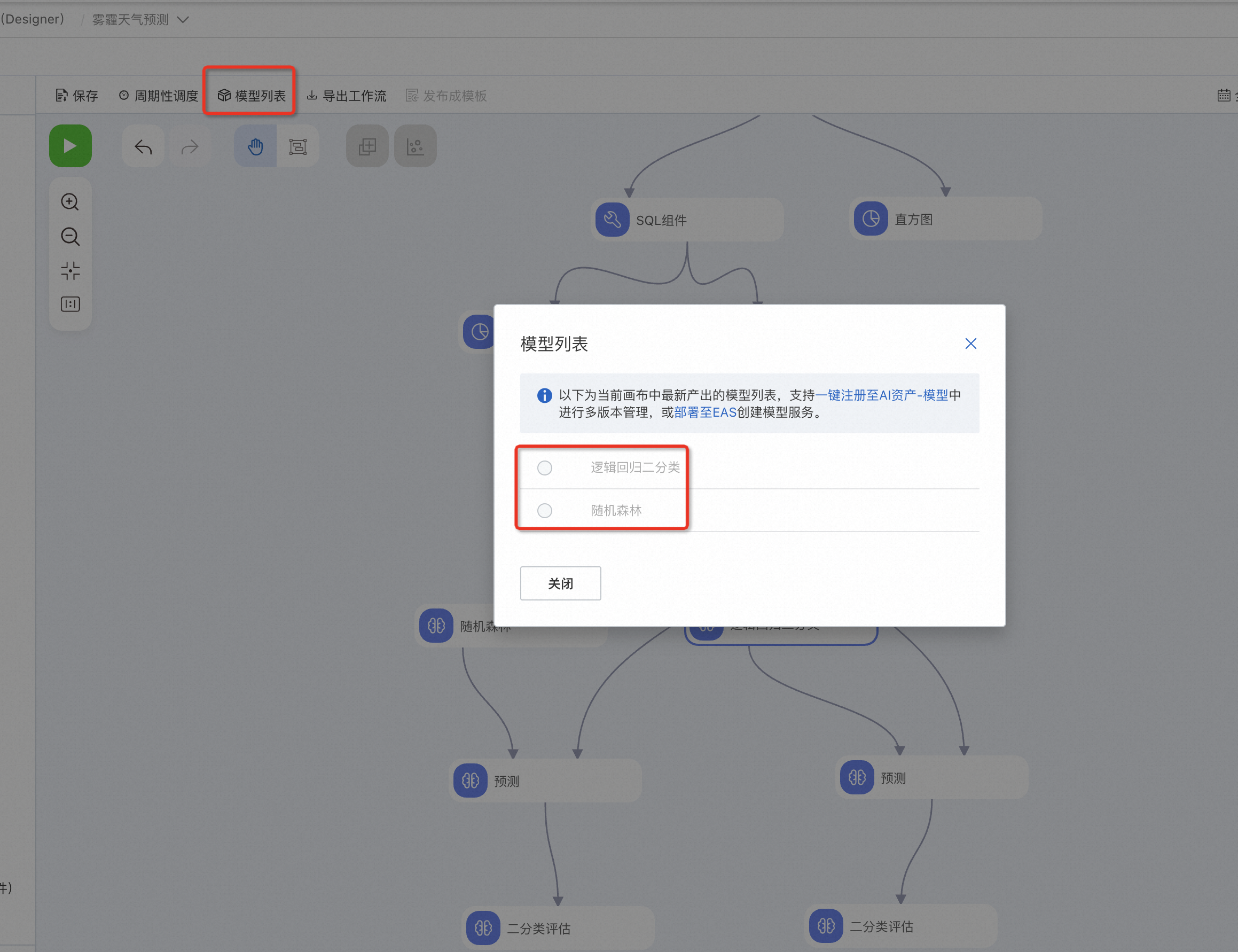Viewport: 1238px width, 952px height.
Task: Select the 直方图 node
Action: [x=946, y=219]
